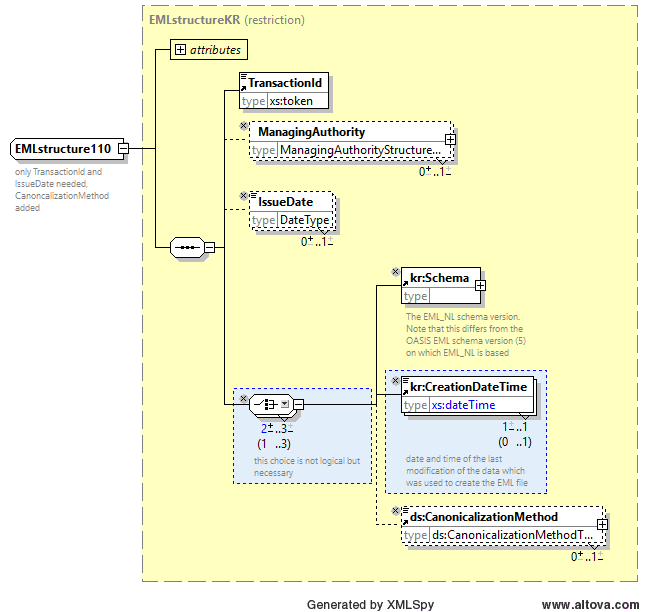648x612 pixels.
Task: Click the (0..1) base occurrence under kr:CreationDateTime
Action: pos(515,442)
